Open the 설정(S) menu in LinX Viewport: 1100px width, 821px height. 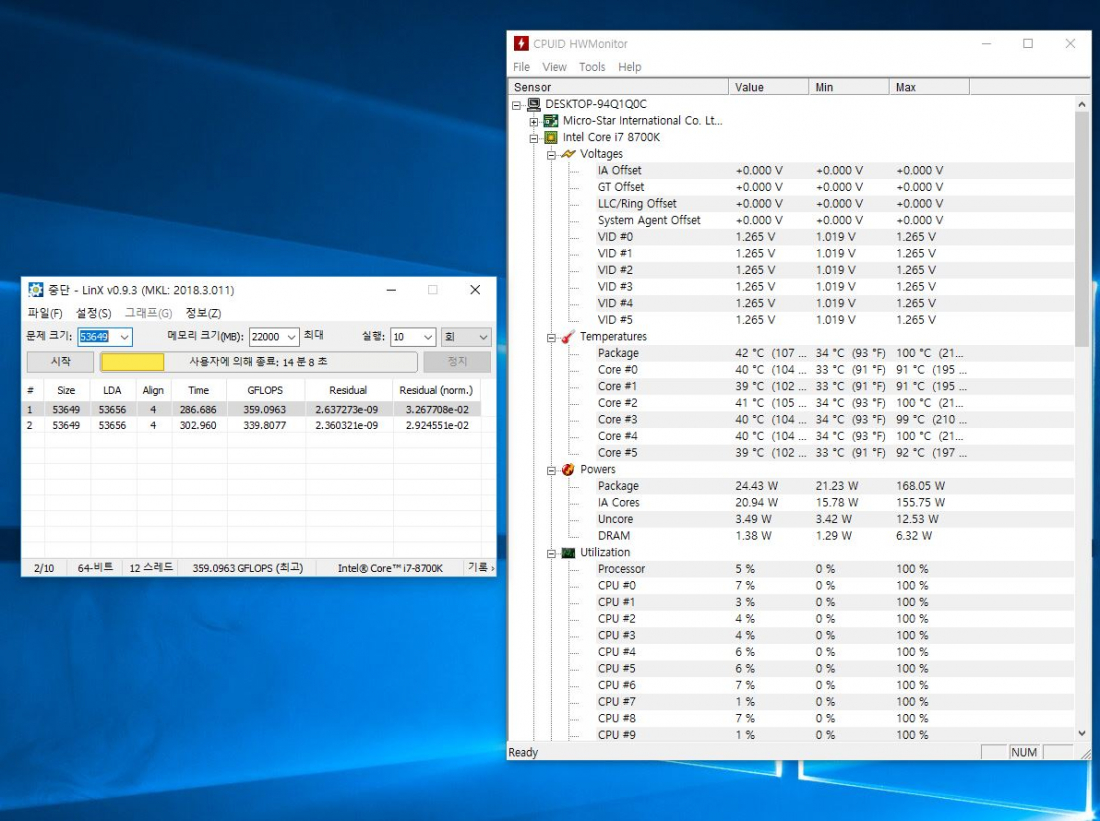(93, 313)
